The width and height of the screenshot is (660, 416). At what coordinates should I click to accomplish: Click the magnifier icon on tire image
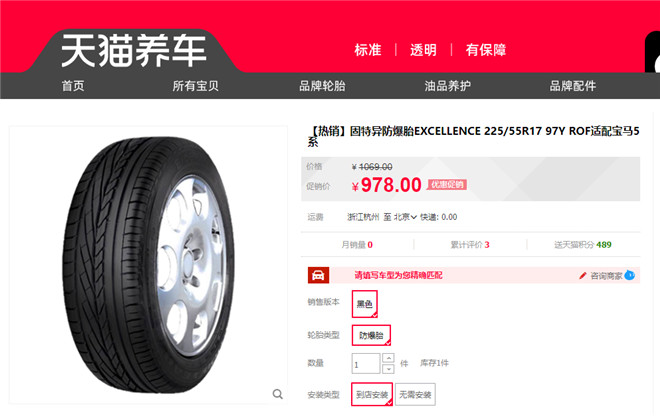[277, 394]
